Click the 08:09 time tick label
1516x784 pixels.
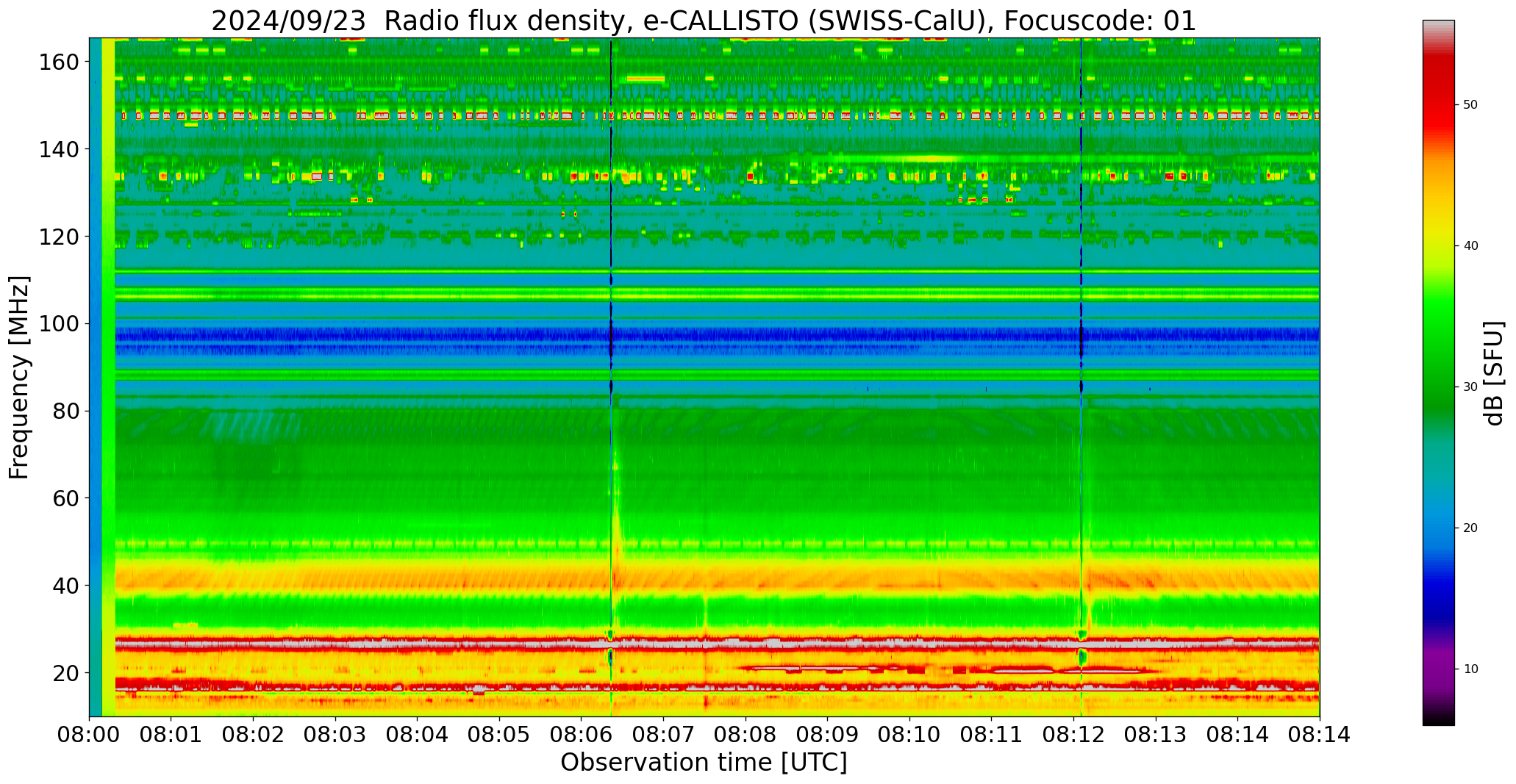[828, 735]
